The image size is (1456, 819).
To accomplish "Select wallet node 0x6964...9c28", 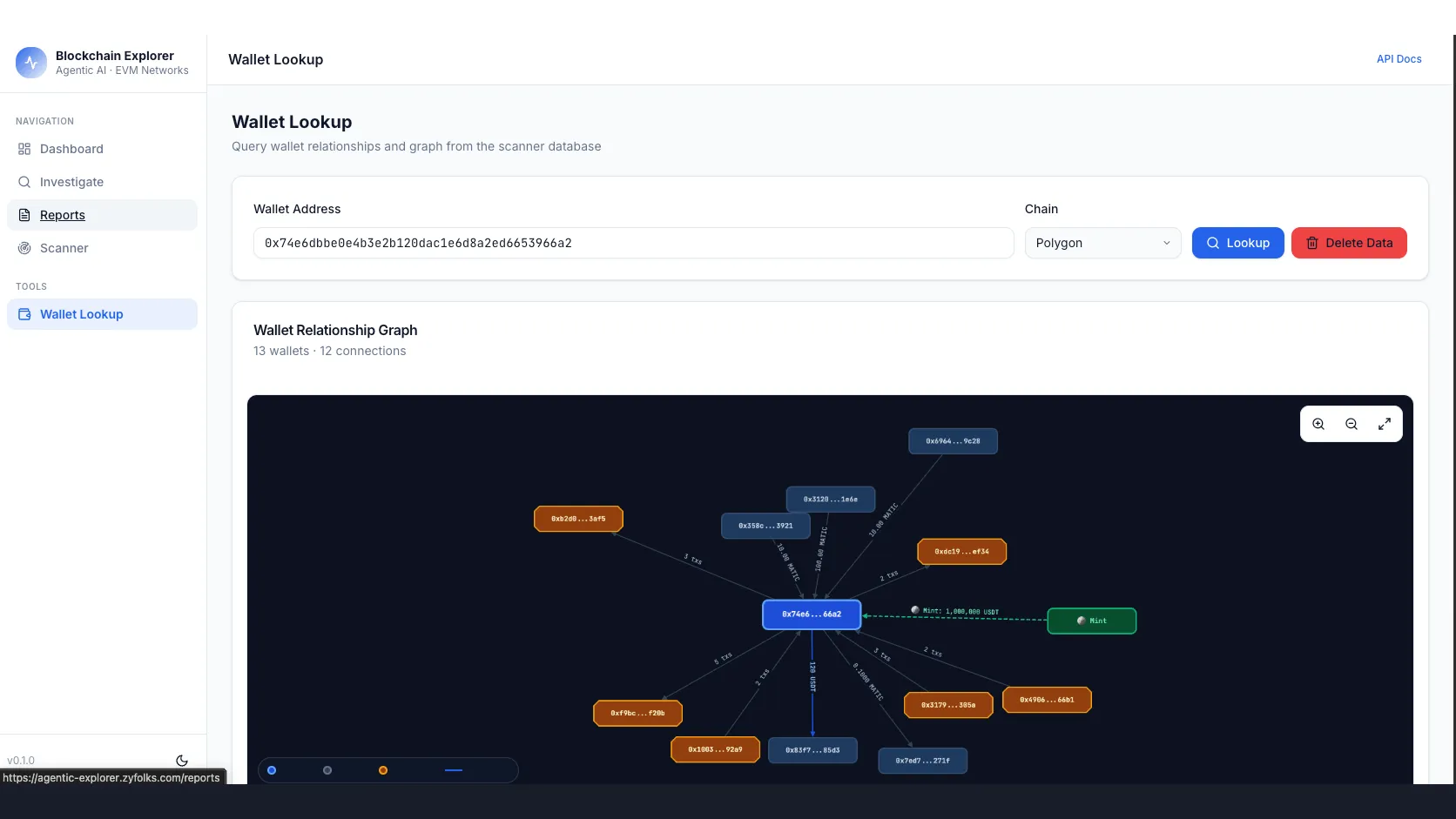I will click(953, 441).
